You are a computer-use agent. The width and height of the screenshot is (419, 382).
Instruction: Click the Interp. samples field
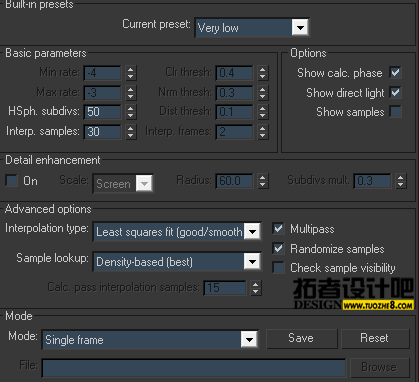click(102, 132)
